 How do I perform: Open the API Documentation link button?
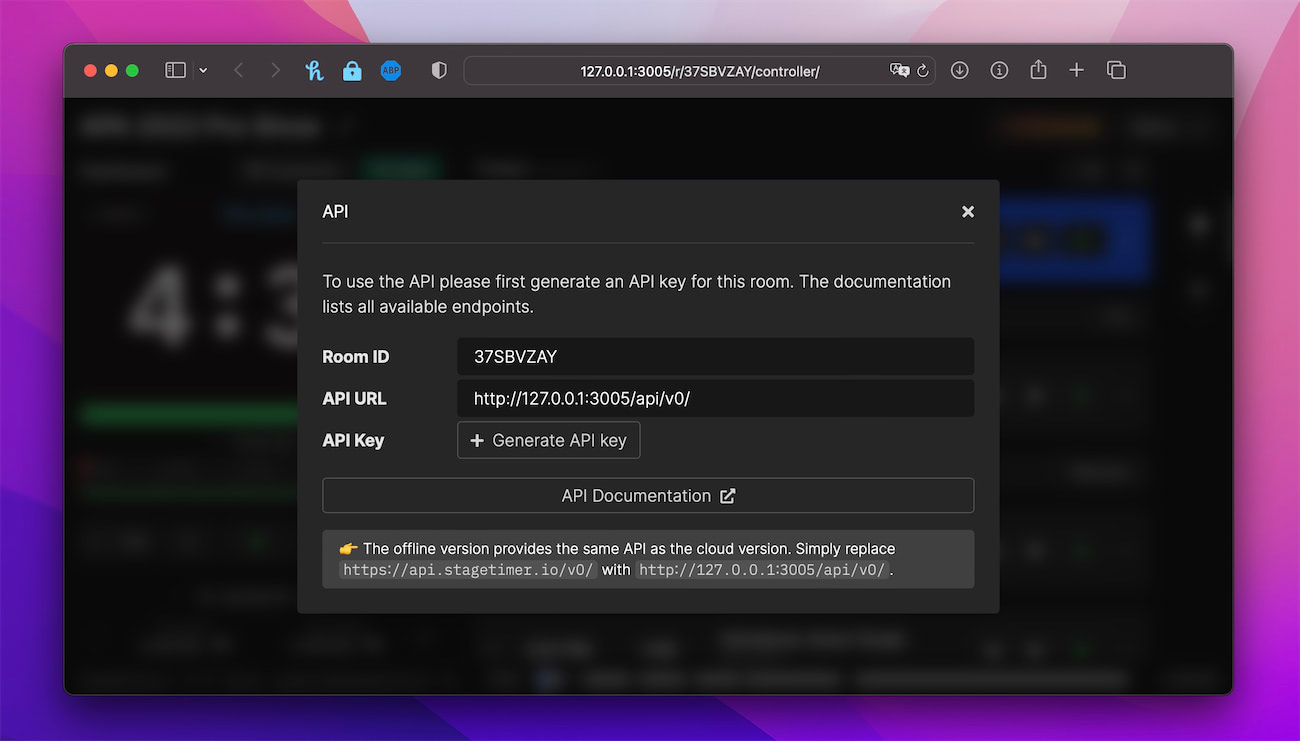pyautogui.click(x=647, y=496)
